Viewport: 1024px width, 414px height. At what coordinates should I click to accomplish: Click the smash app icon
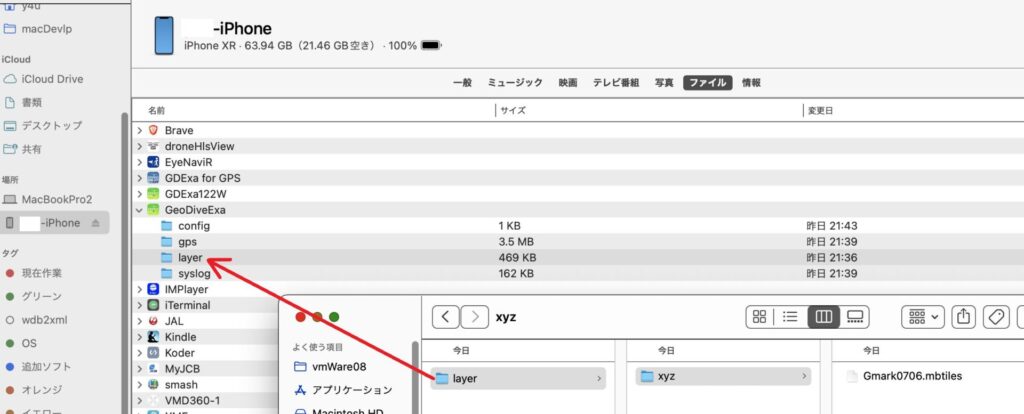153,385
